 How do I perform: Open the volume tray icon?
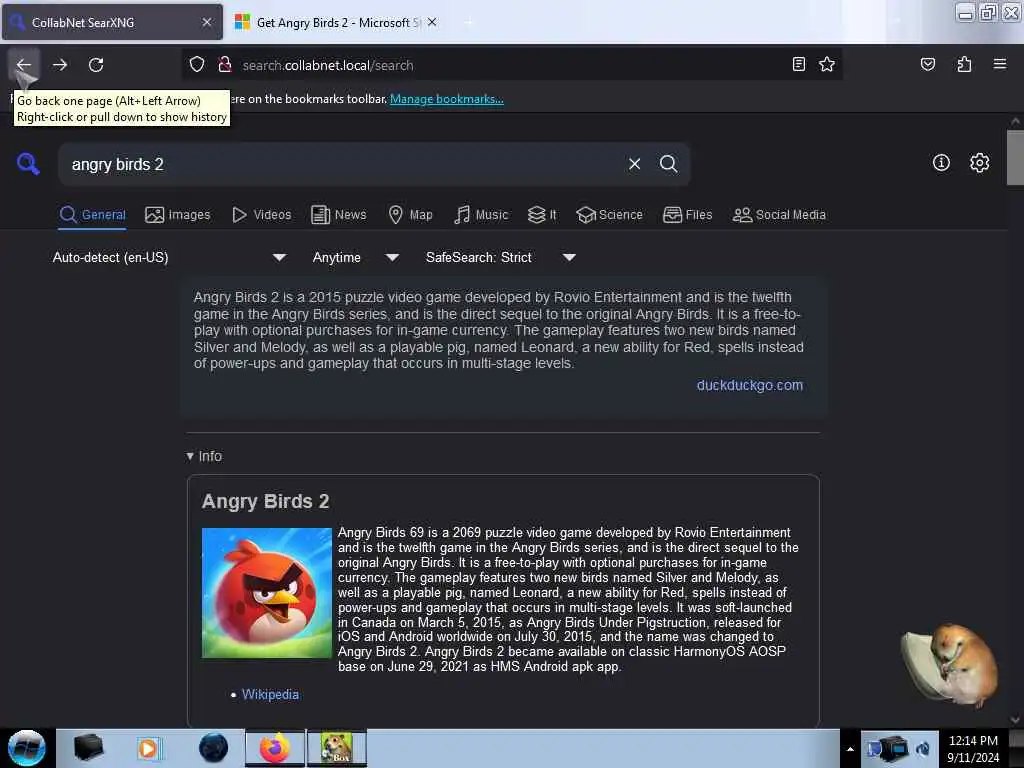coord(923,748)
